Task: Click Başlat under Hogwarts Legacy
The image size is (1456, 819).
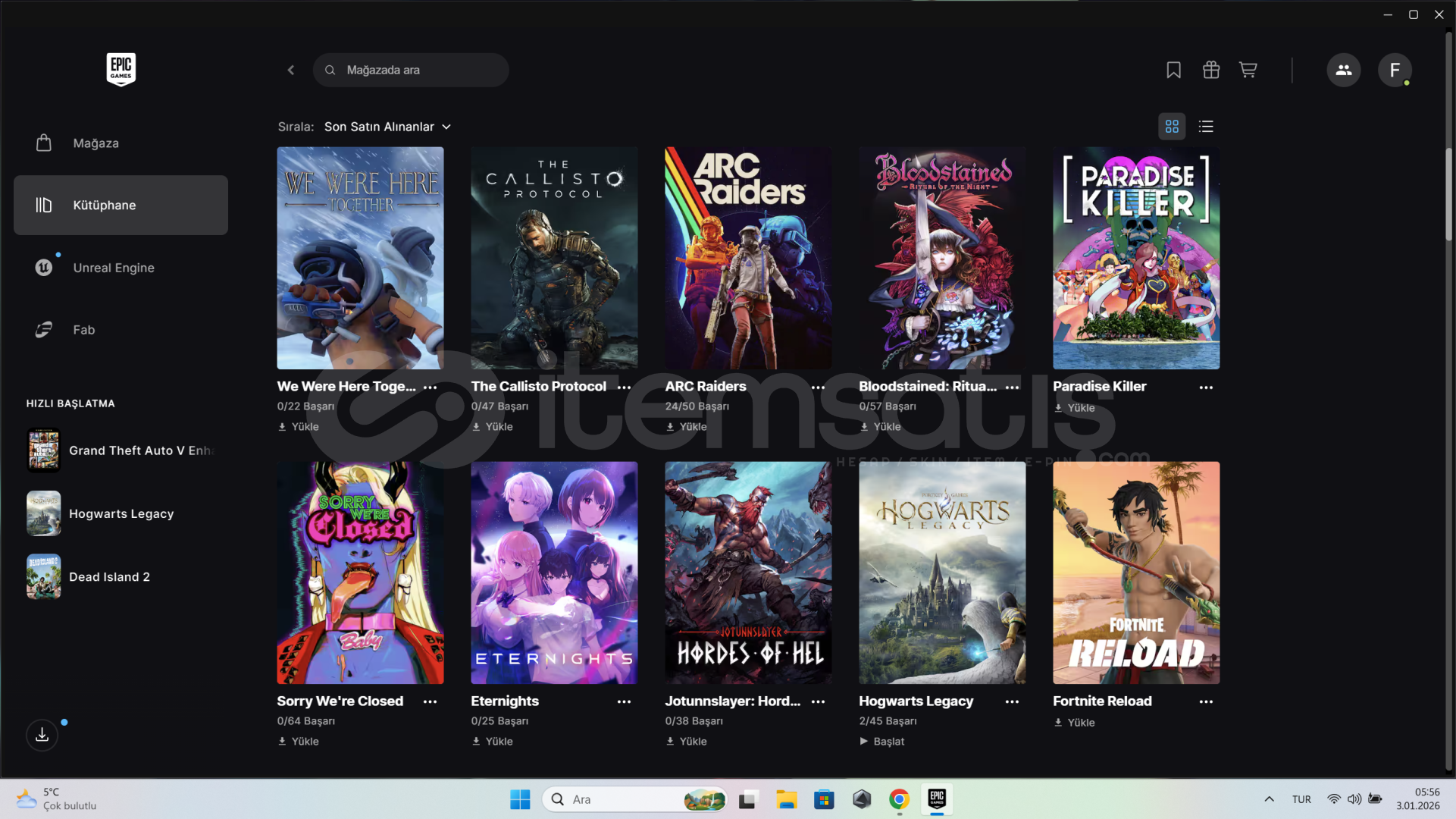Action: (881, 741)
